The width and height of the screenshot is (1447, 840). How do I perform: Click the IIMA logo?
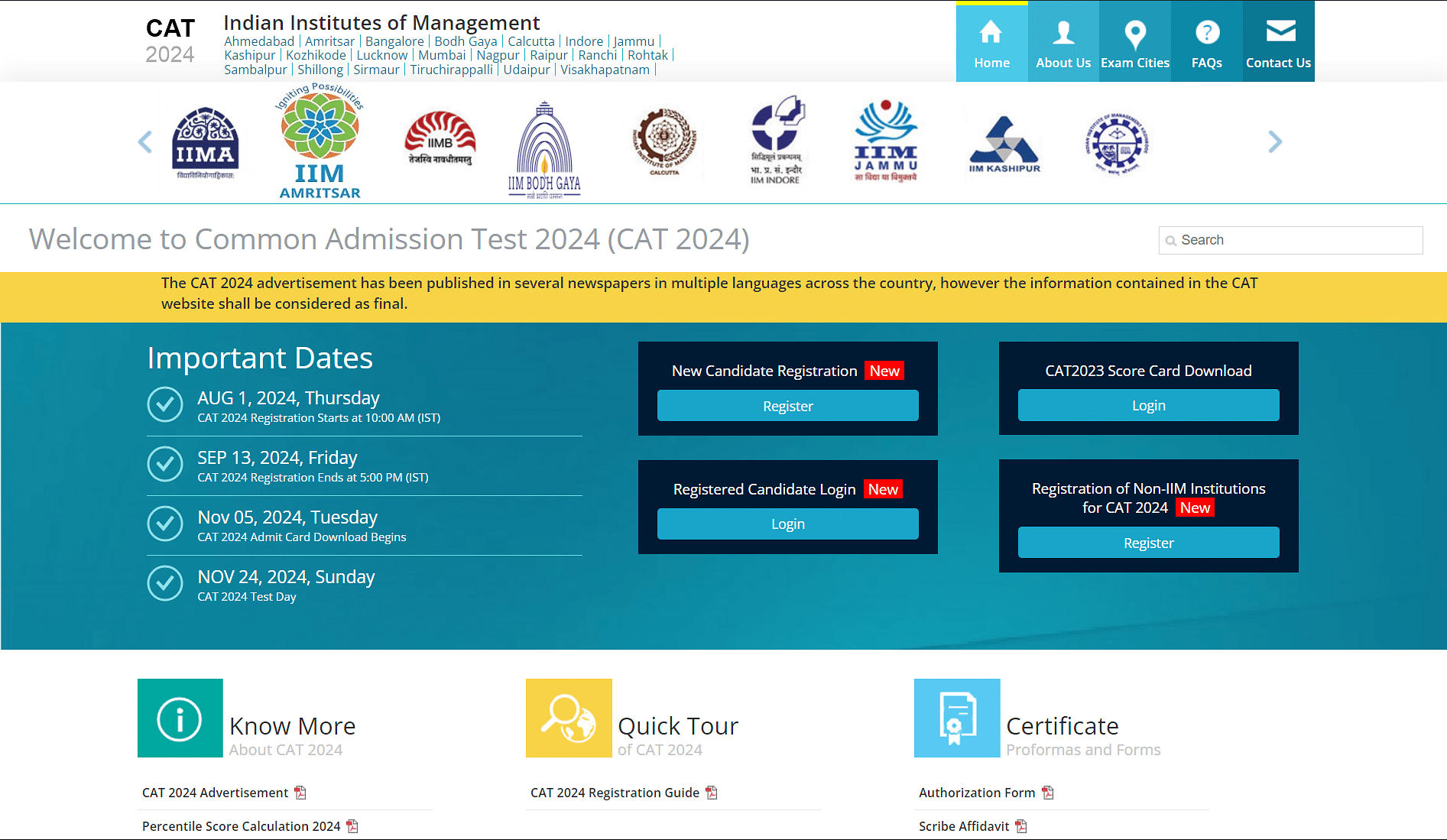(205, 143)
